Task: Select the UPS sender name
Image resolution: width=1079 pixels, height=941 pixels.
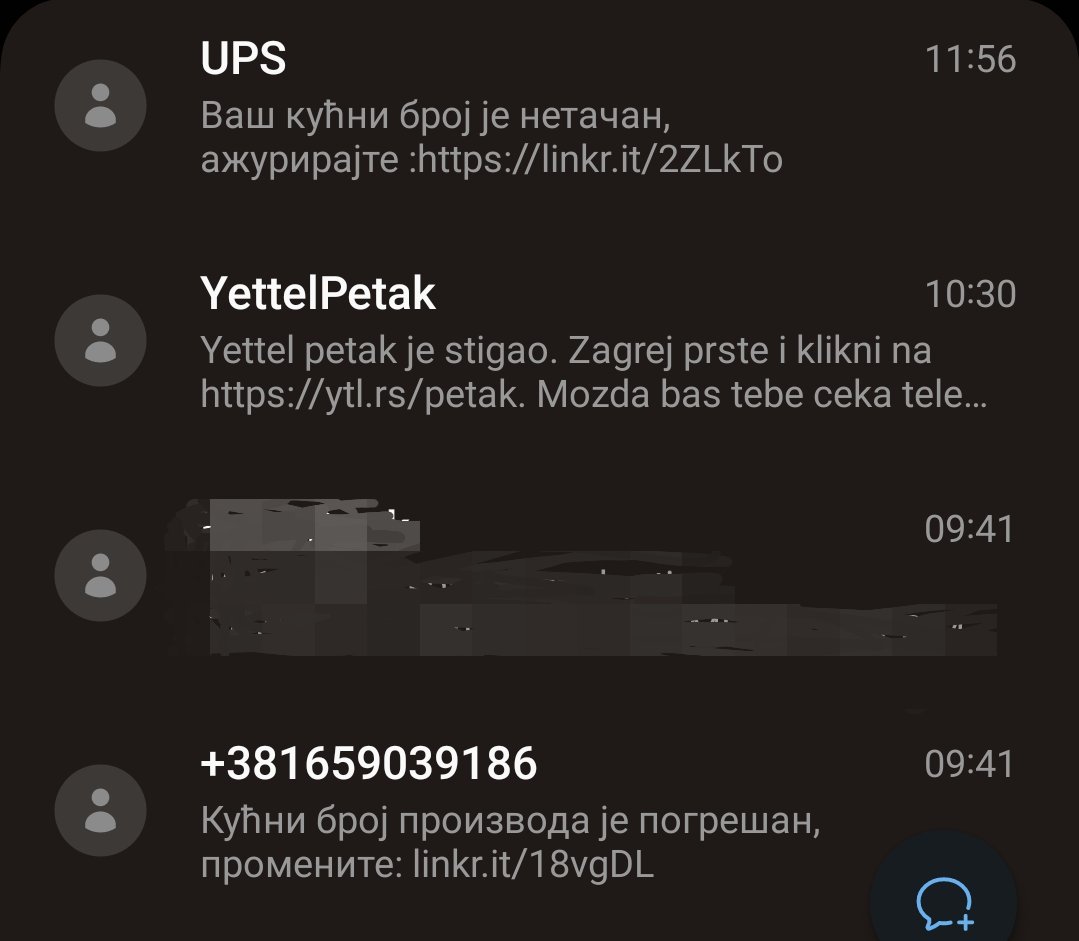Action: tap(243, 58)
